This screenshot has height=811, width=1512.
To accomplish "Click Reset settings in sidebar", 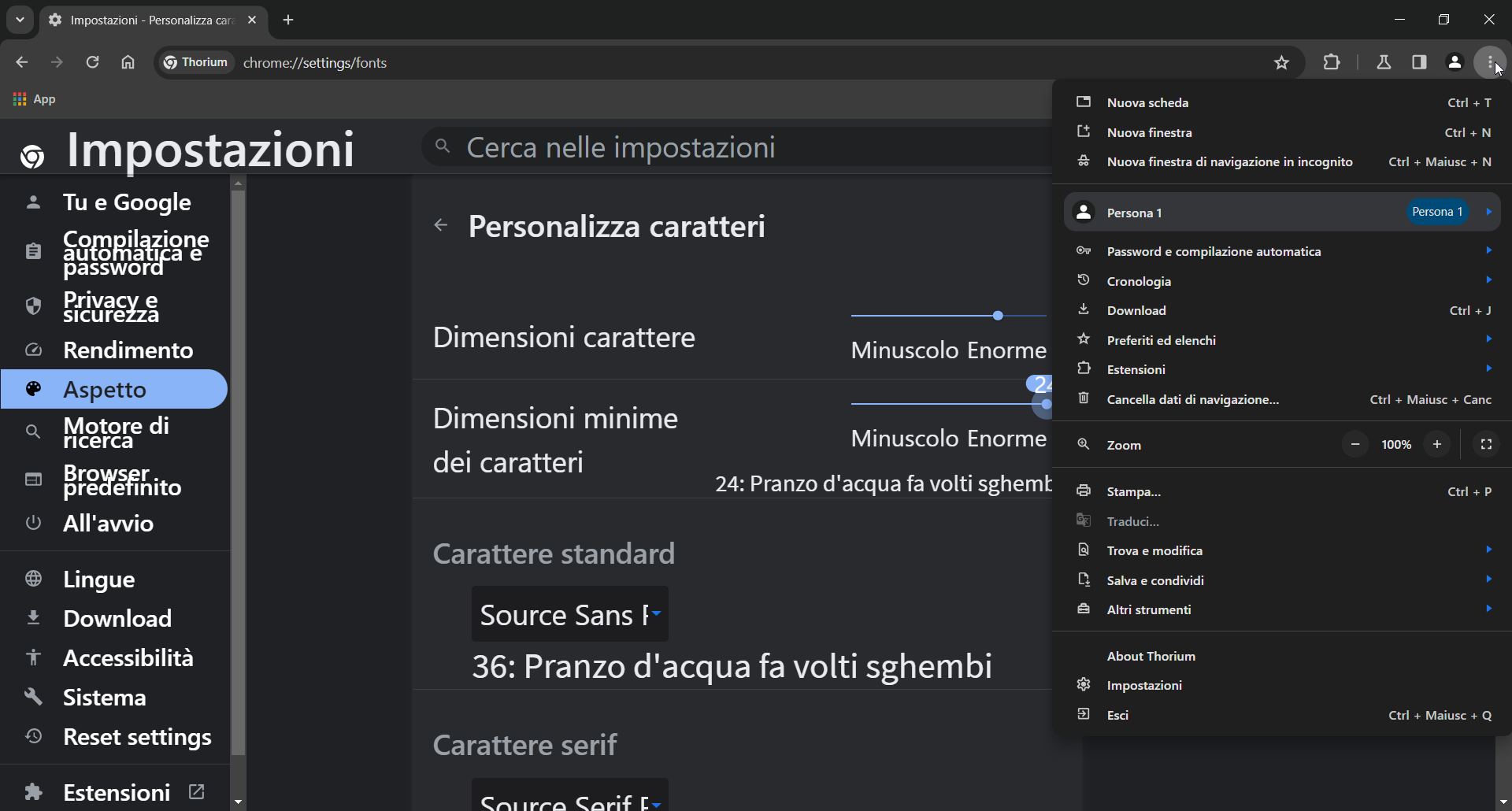I will [x=136, y=737].
